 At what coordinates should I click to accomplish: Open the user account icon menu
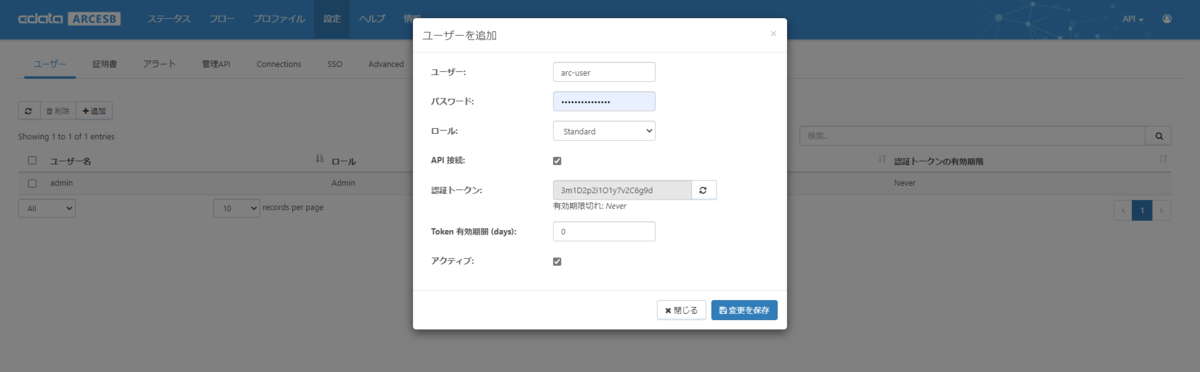1166,19
